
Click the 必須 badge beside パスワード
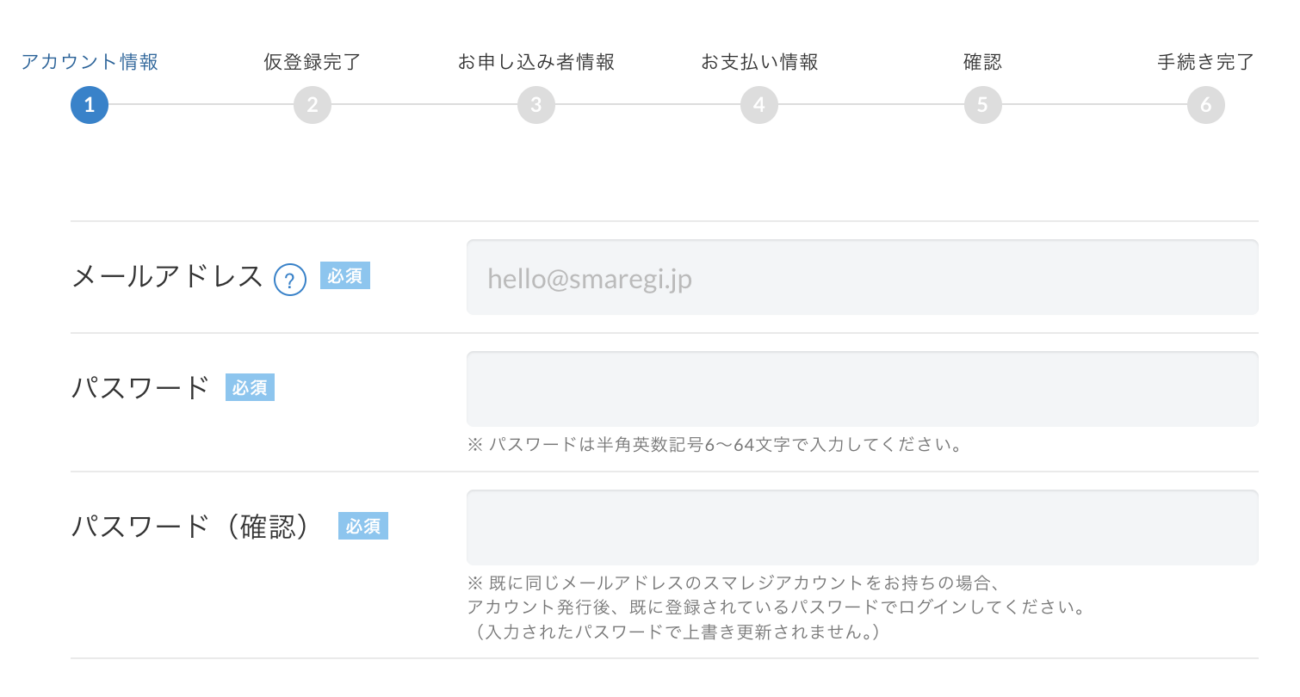point(250,388)
